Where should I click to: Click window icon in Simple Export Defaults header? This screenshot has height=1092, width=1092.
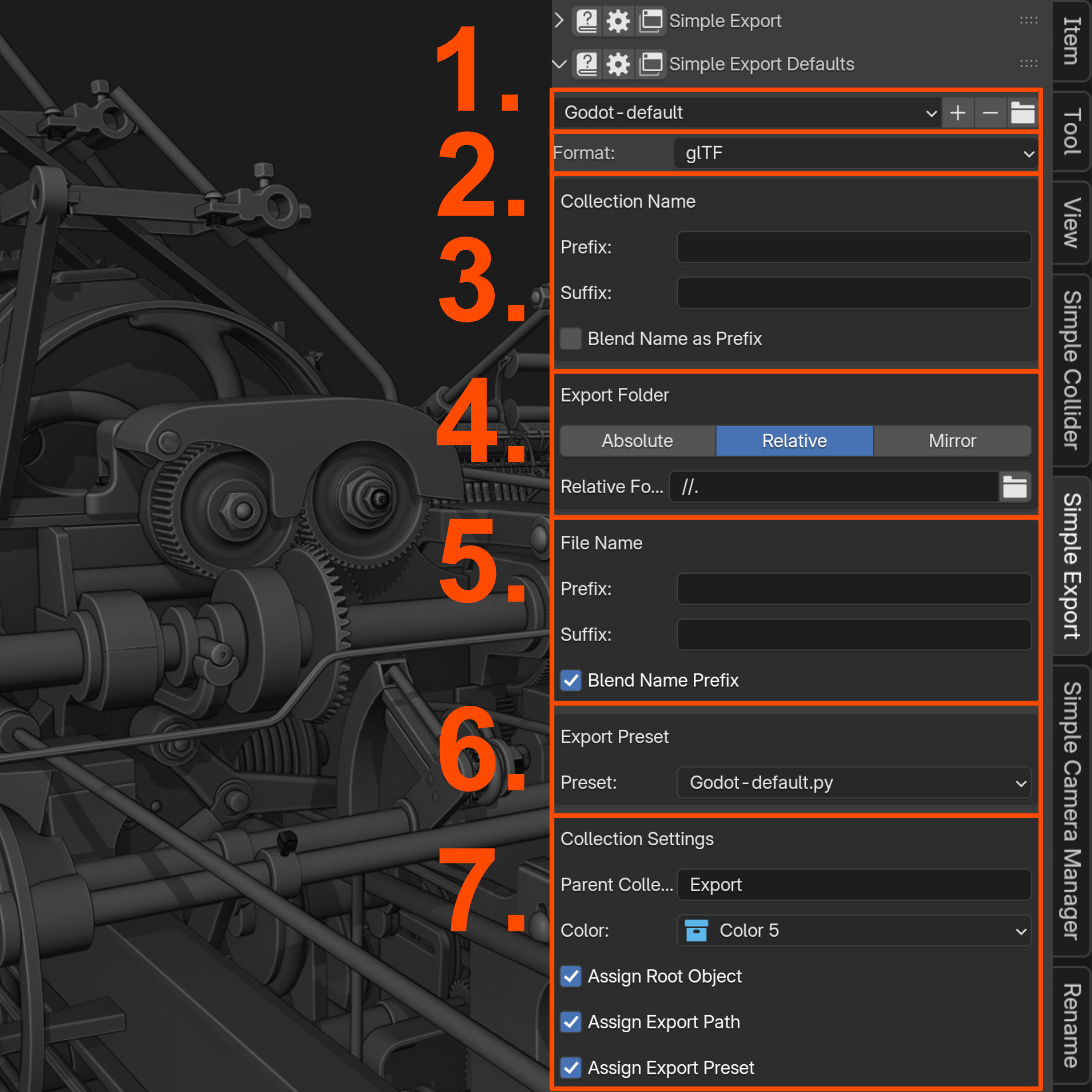pyautogui.click(x=650, y=64)
